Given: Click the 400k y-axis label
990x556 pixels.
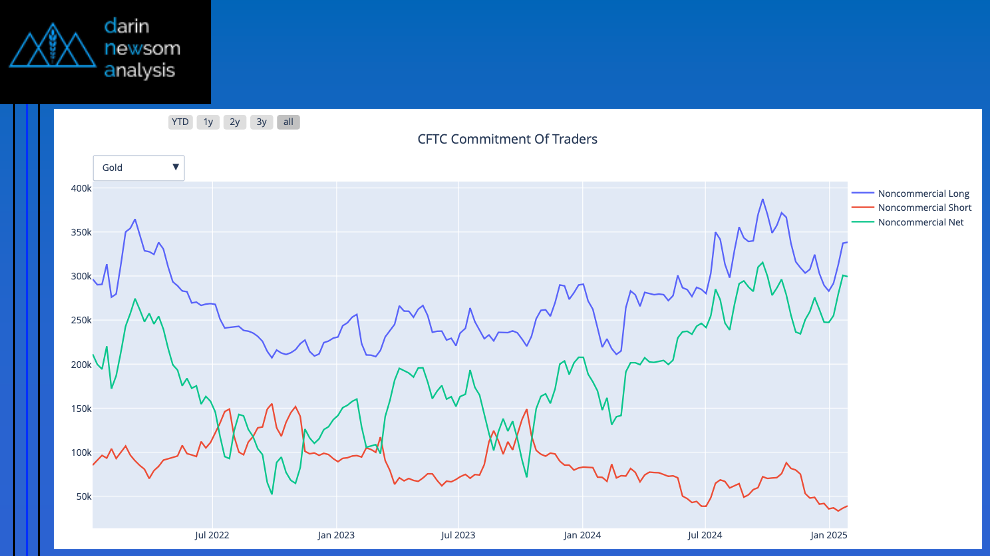Looking at the screenshot, I should coord(81,188).
